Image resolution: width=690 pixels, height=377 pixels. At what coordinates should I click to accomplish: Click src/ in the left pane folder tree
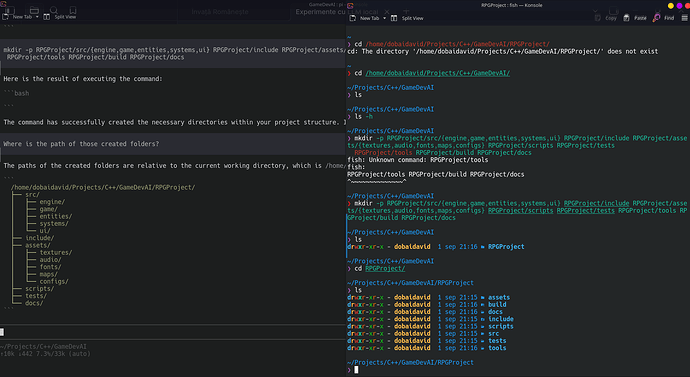pyautogui.click(x=32, y=194)
